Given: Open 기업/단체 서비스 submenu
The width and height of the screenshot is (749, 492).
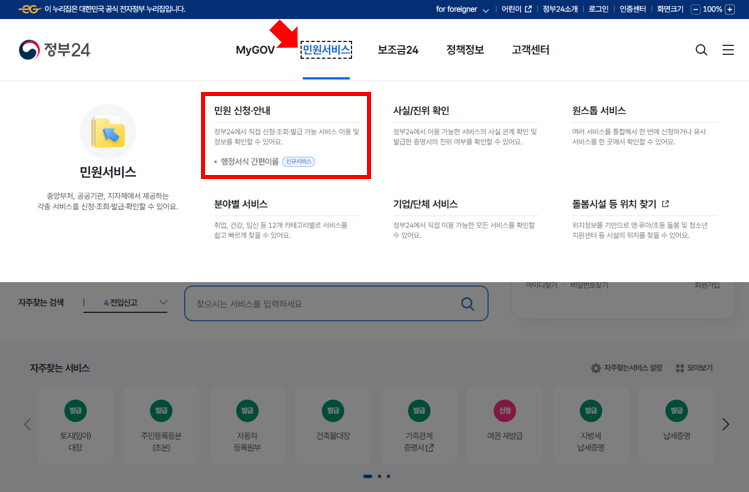Looking at the screenshot, I should tap(425, 204).
